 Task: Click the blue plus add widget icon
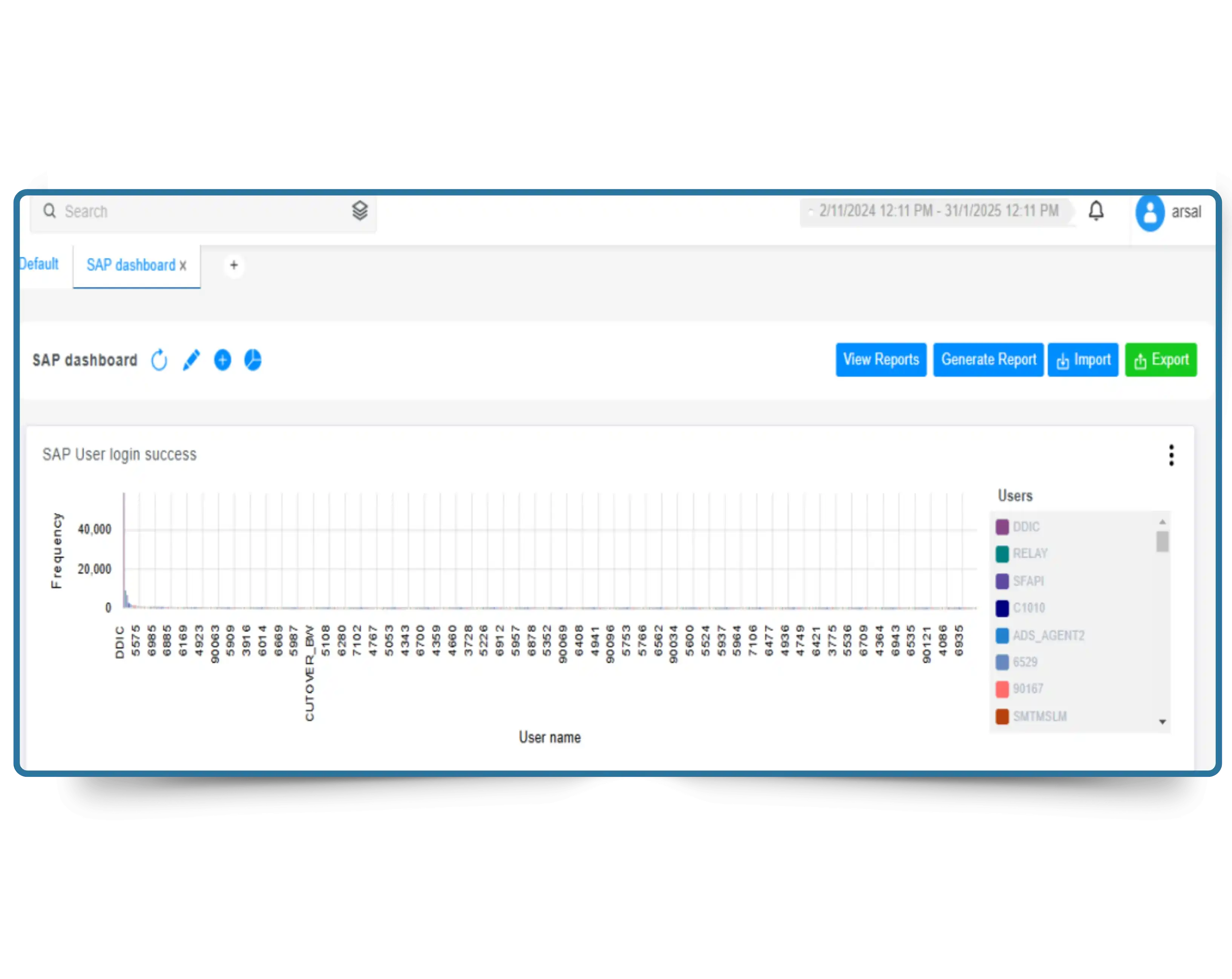click(222, 360)
